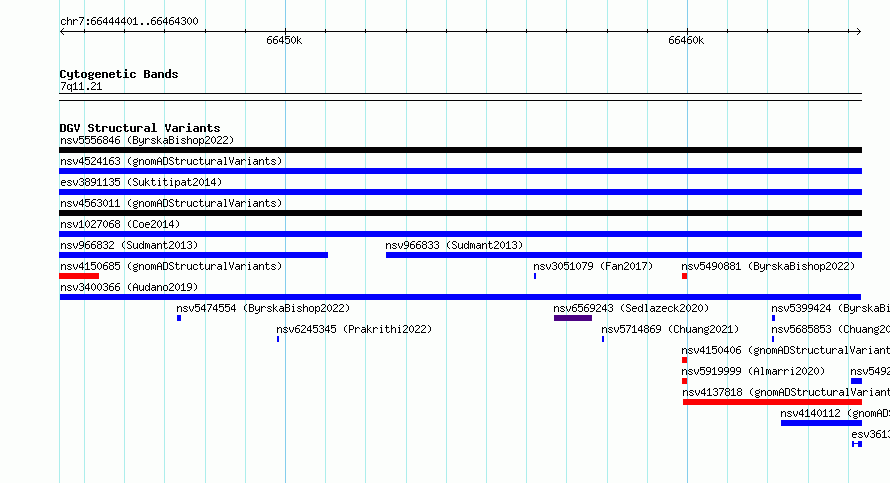Screen dimensions: 890x483
Task: Select the 7q11.21 cytogenetic band label
Action: coord(81,86)
